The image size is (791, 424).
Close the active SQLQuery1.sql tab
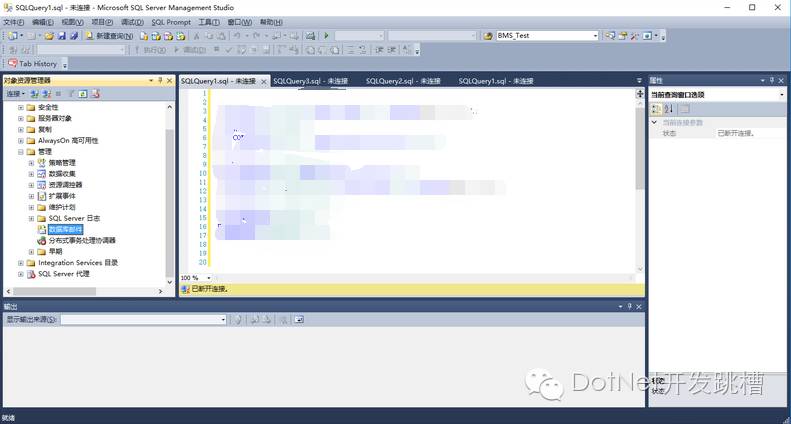pos(264,81)
